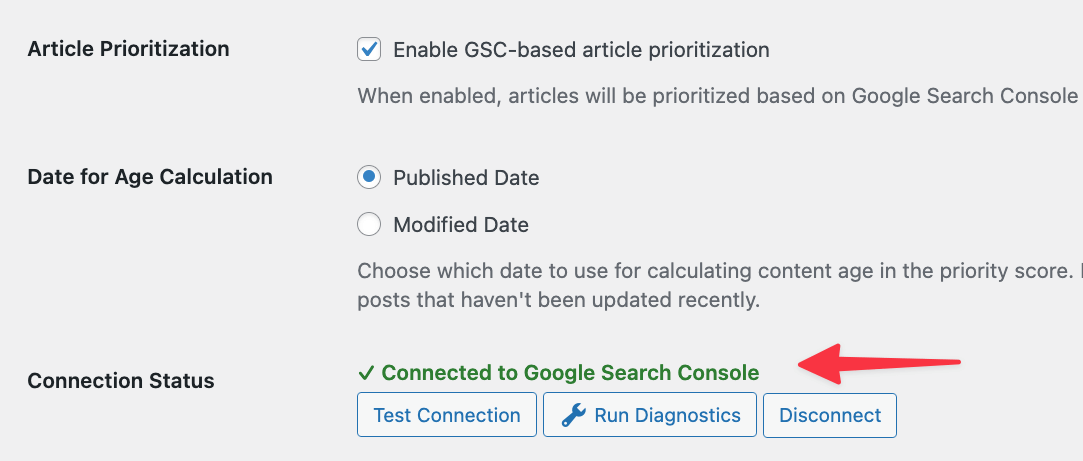This screenshot has height=461, width=1083.
Task: Click the "When enabled, articles will be prioritized" description
Action: [600, 96]
